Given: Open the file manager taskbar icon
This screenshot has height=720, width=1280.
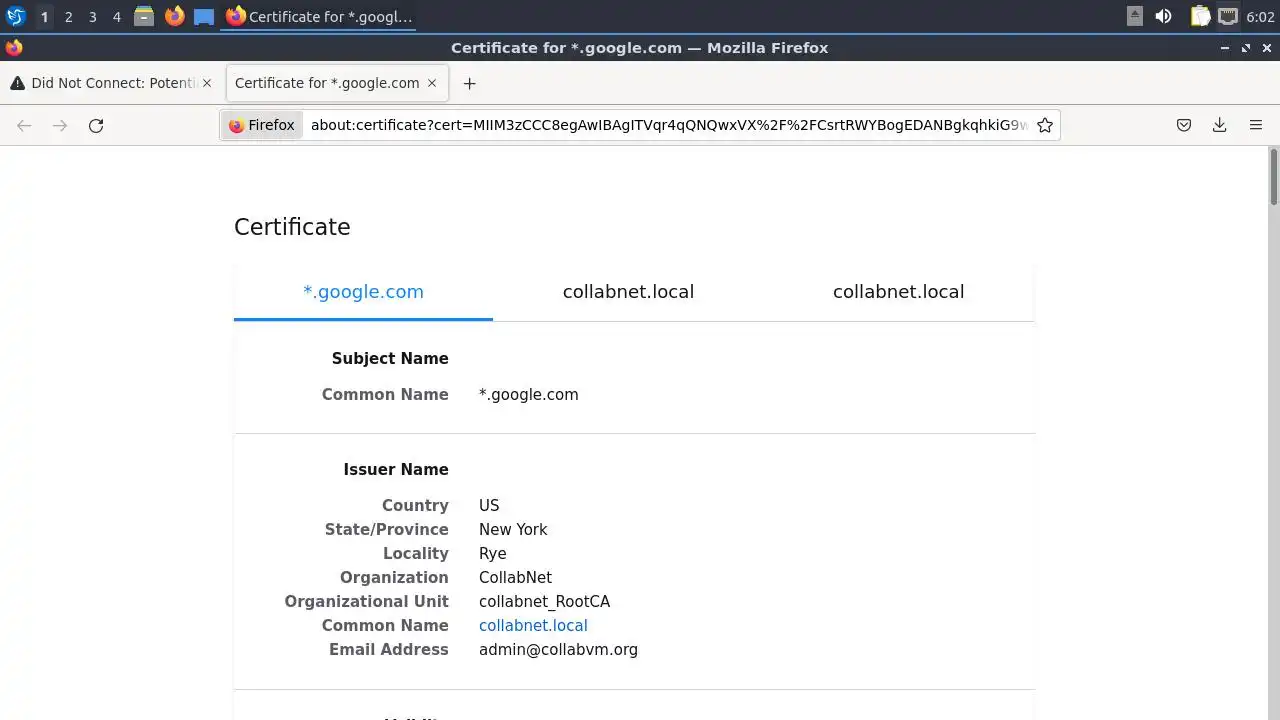Looking at the screenshot, I should click(x=144, y=16).
